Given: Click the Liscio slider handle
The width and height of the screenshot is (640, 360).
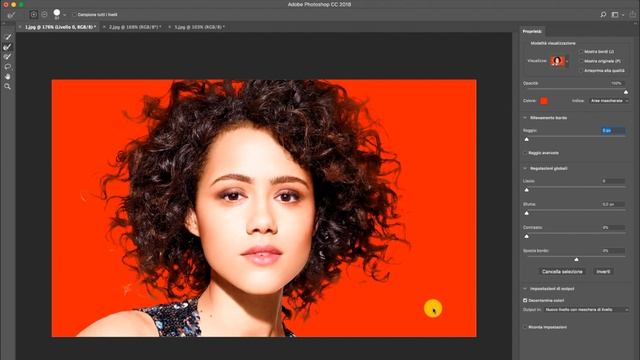Looking at the screenshot, I should click(527, 190).
